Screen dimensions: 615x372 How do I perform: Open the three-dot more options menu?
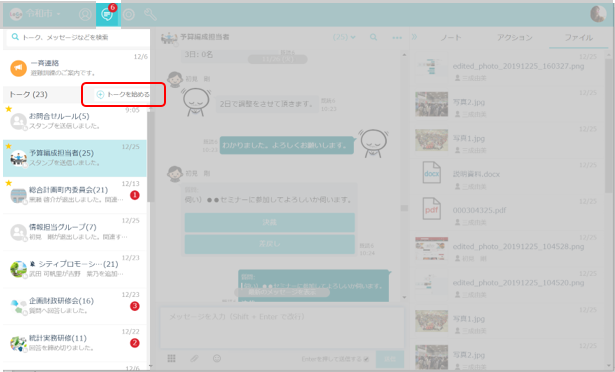click(397, 38)
